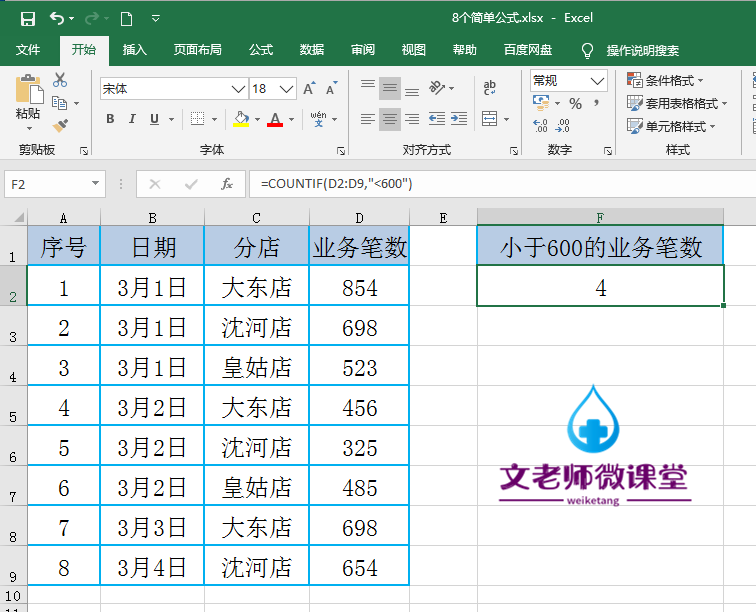Open the 文件 File tab
Image resolution: width=756 pixels, height=612 pixels.
tap(28, 50)
